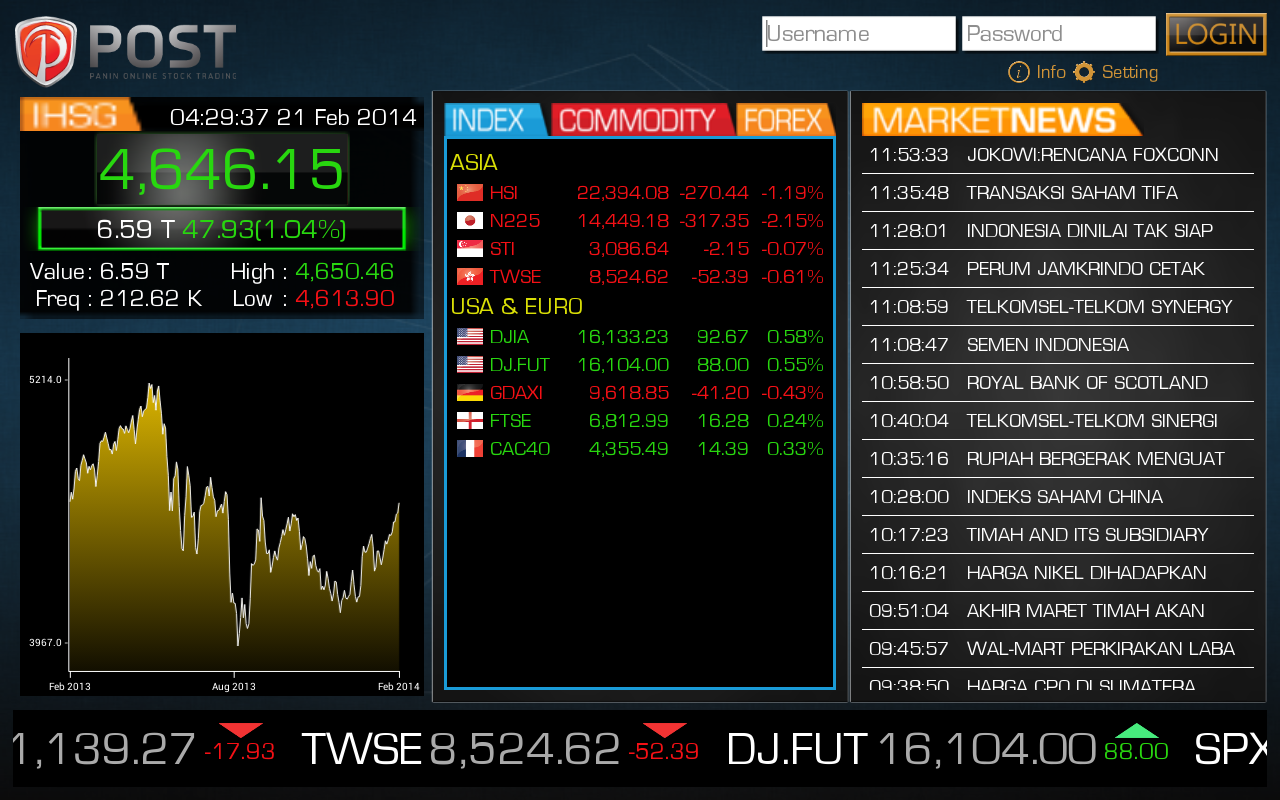Click the red down arrow above -52.39 in ticker
The width and height of the screenshot is (1280, 800).
665,730
